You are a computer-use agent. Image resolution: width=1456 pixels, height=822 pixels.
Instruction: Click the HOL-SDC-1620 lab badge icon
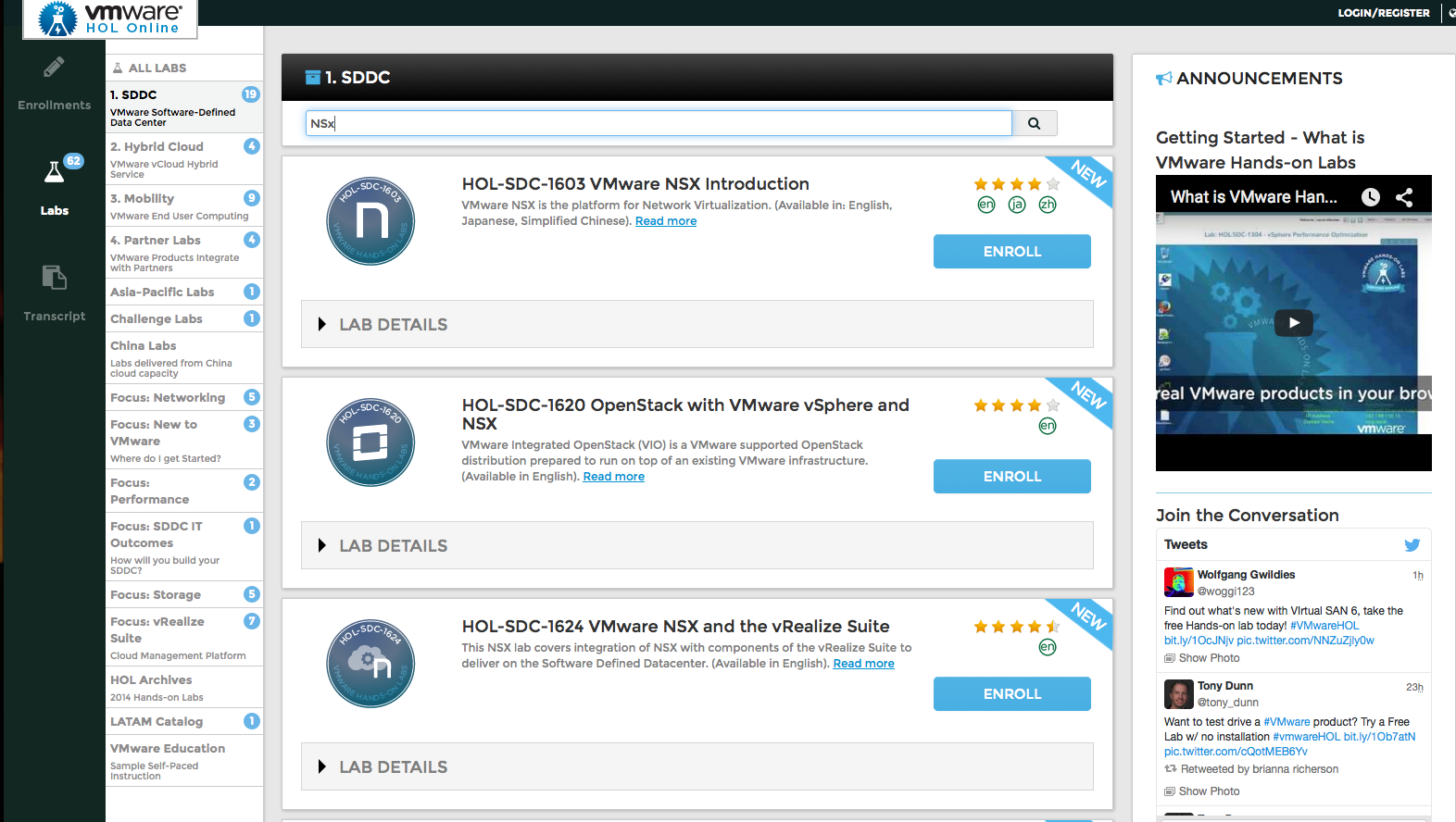[x=370, y=442]
